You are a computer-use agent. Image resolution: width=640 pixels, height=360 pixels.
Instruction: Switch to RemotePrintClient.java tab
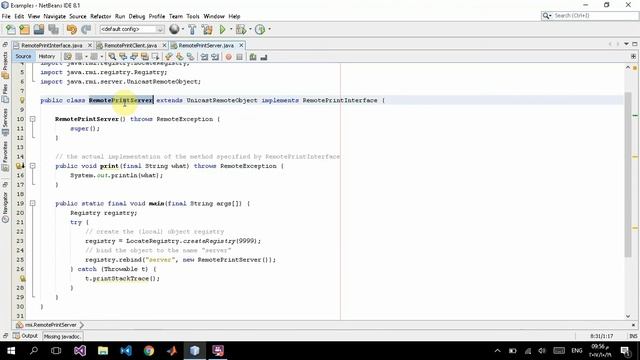pyautogui.click(x=131, y=45)
